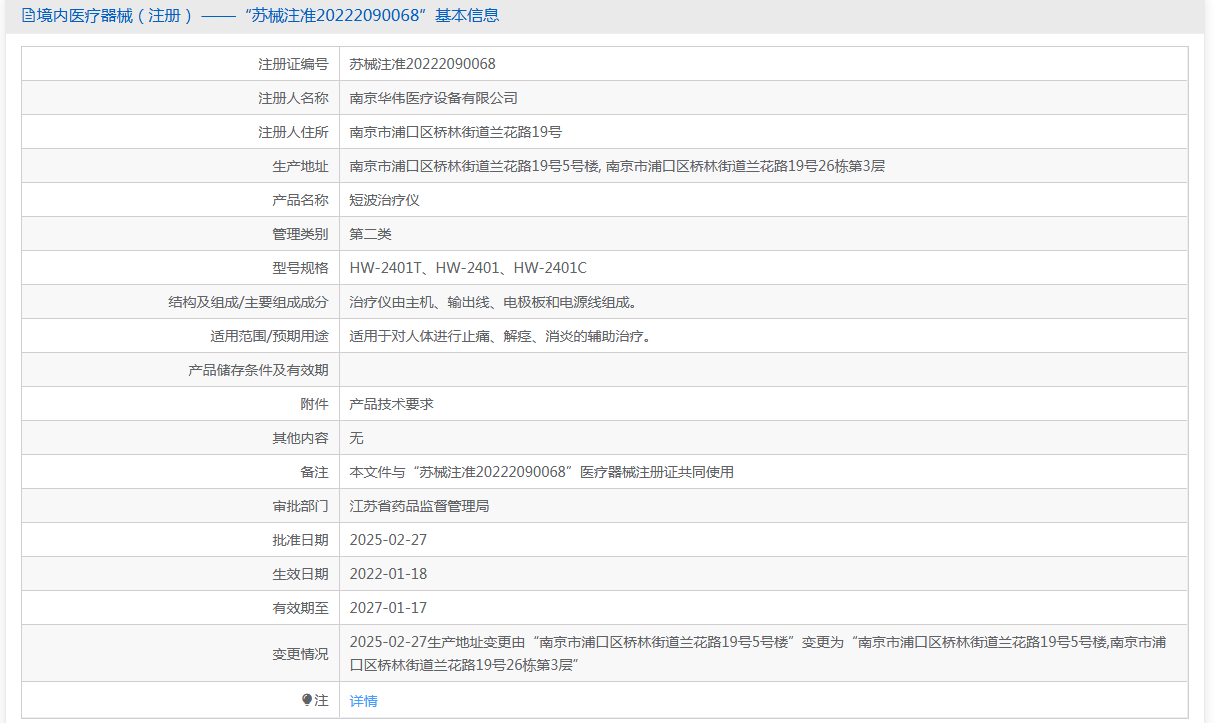Select effective date 2022-01-18
Screen dimensions: 1228x723
pos(389,574)
